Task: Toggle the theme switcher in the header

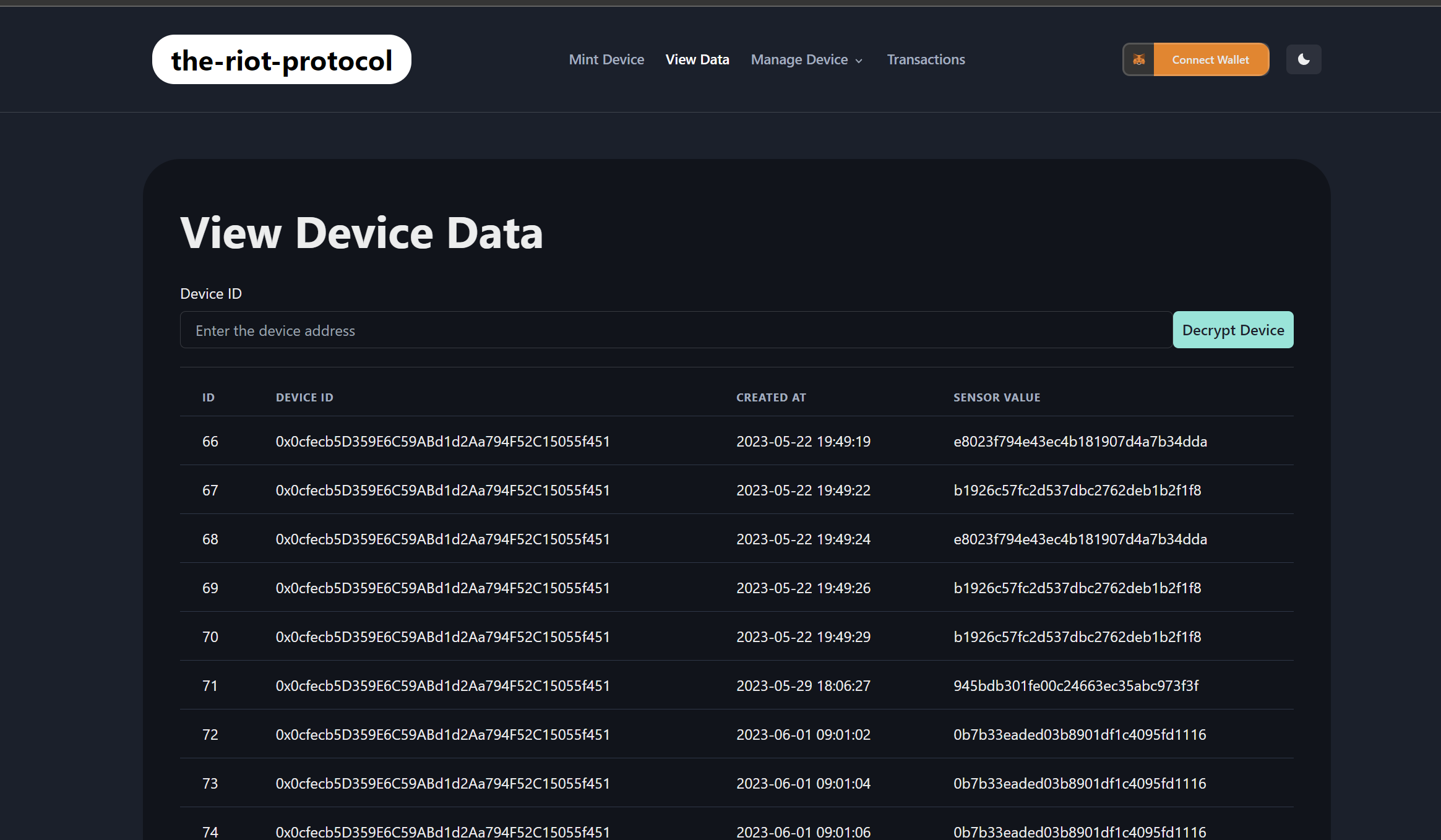Action: click(x=1304, y=59)
